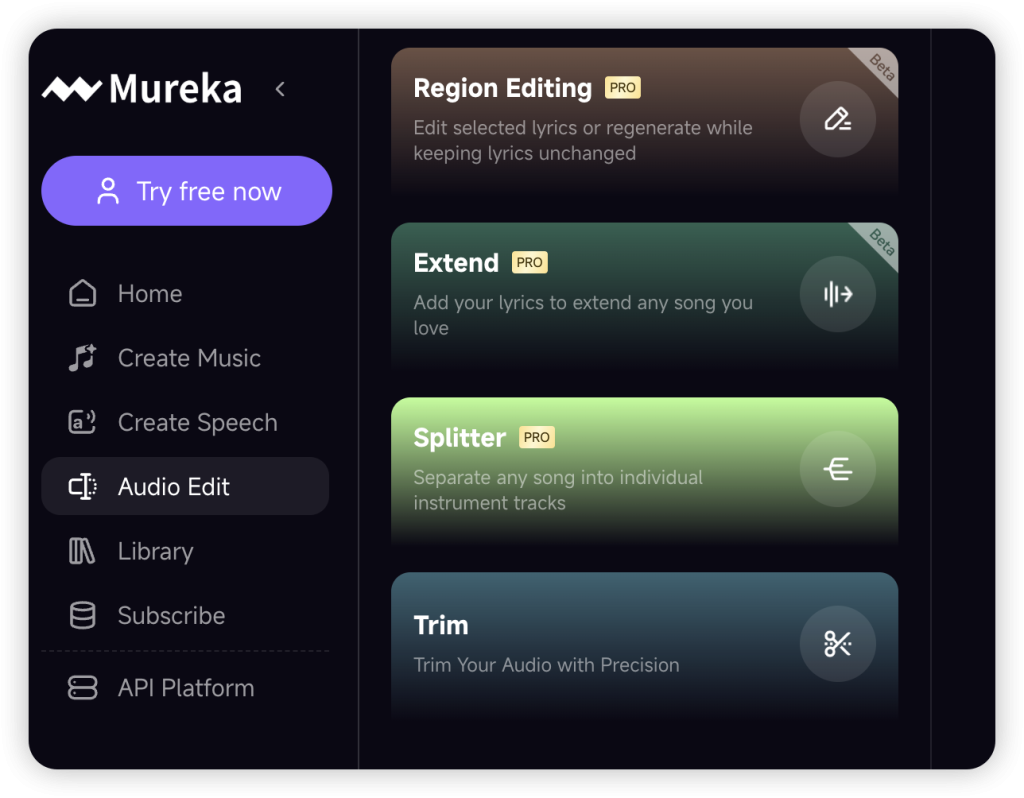Viewport: 1024px width, 798px height.
Task: Click the Region Editing pencil icon
Action: tap(837, 119)
